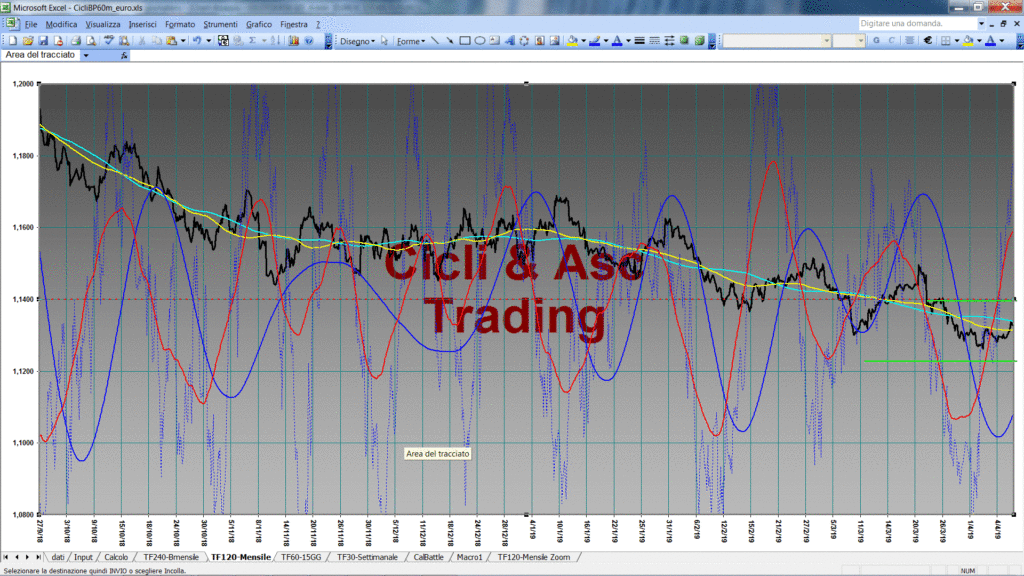The image size is (1024, 576).
Task: Click the drawing Font Color A swatch
Action: click(617, 40)
